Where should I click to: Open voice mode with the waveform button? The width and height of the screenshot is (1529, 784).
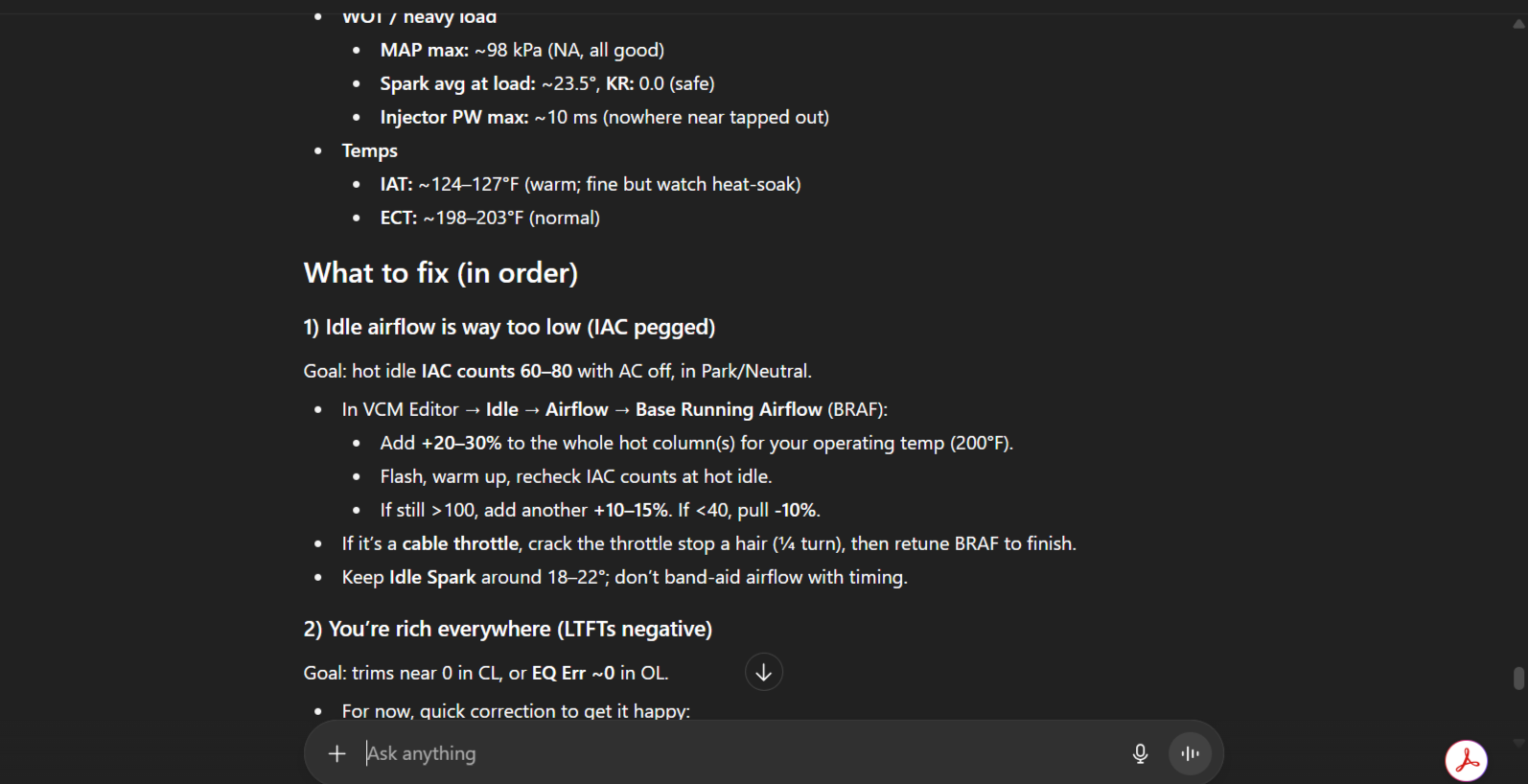(x=1191, y=753)
